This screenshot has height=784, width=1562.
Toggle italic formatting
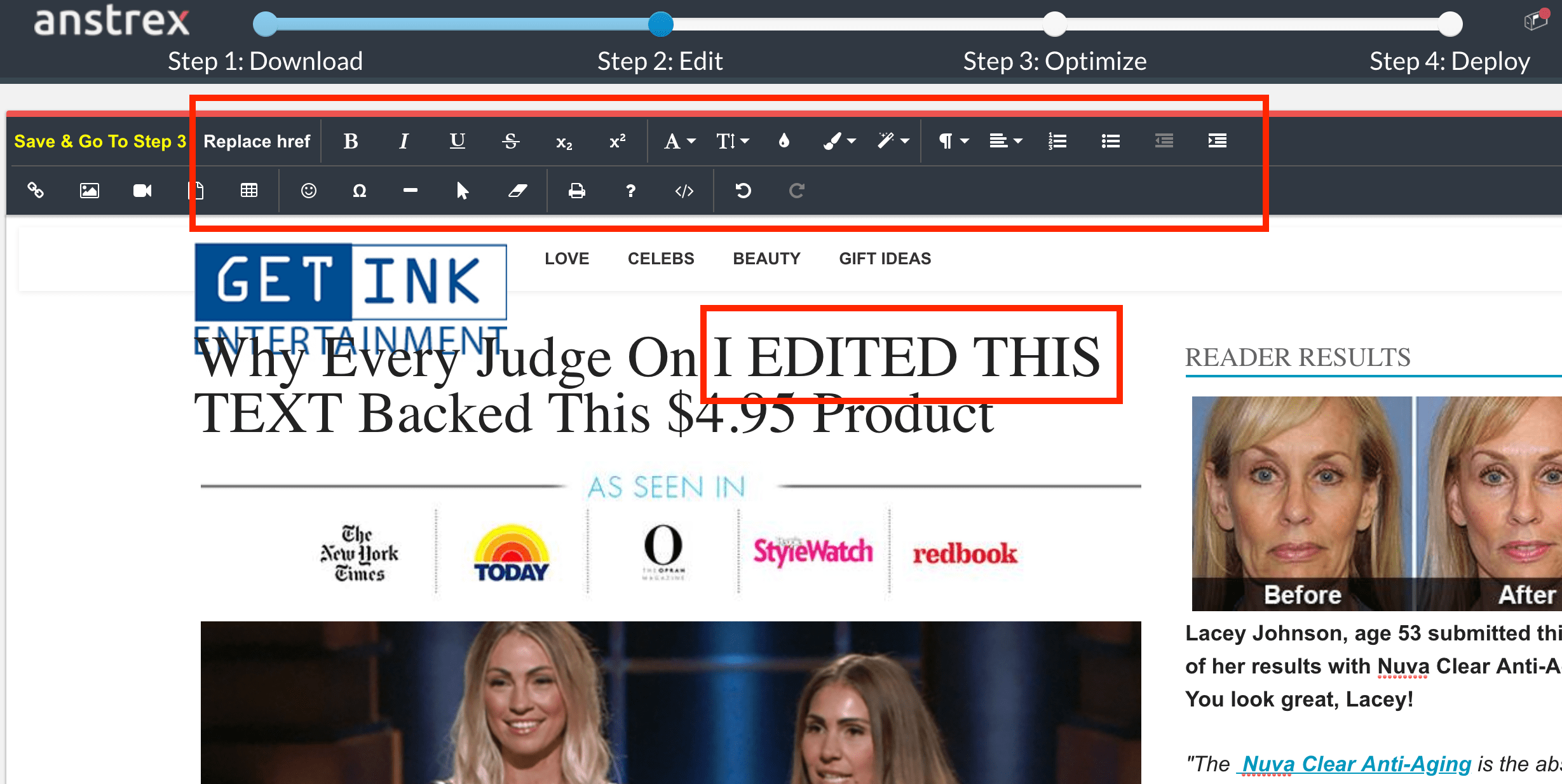point(404,141)
